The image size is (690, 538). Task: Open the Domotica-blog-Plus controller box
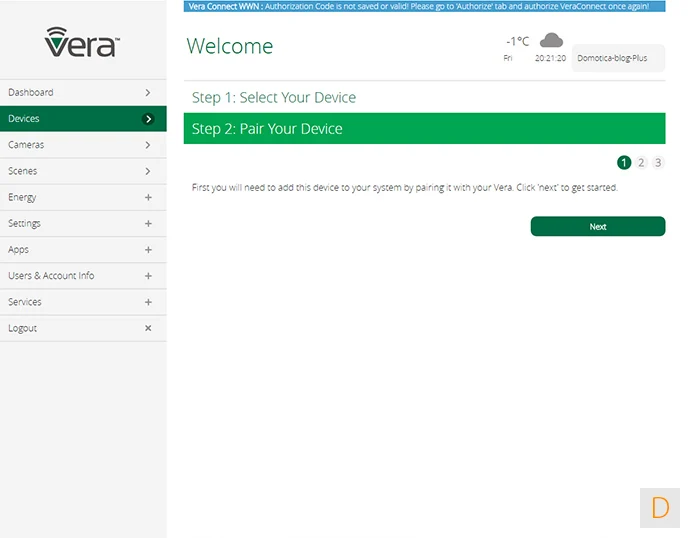tap(618, 58)
